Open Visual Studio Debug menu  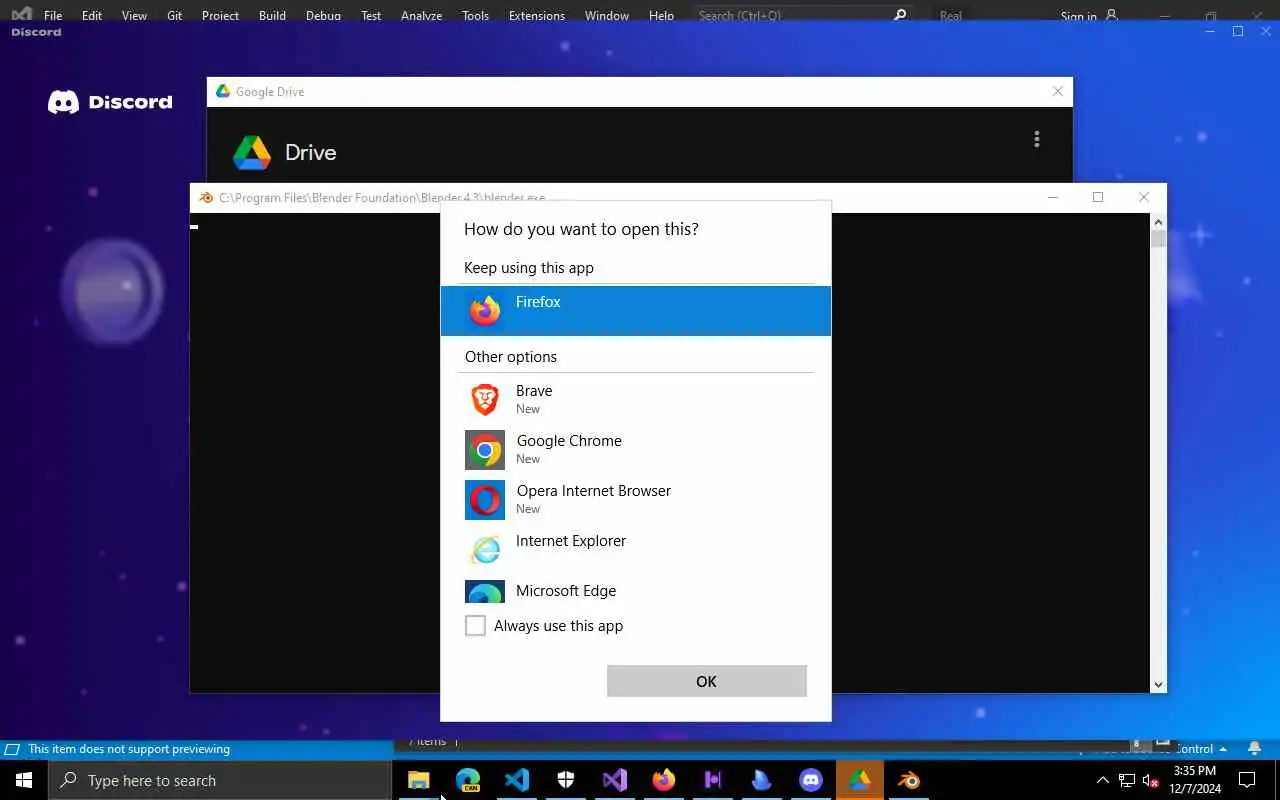323,16
